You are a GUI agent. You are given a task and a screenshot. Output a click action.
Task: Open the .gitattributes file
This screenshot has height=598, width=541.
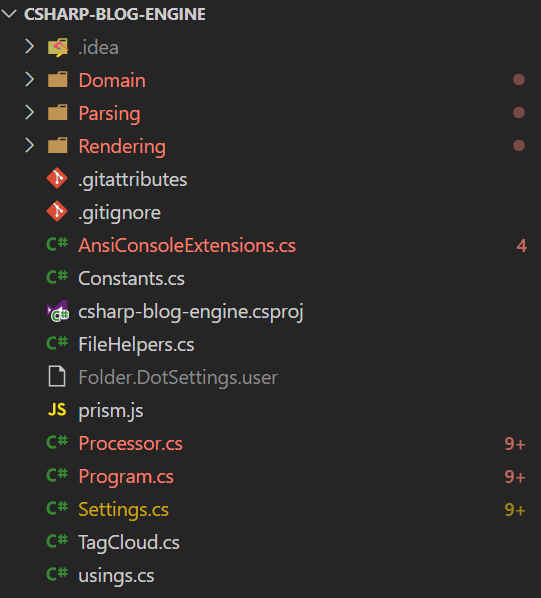133,180
